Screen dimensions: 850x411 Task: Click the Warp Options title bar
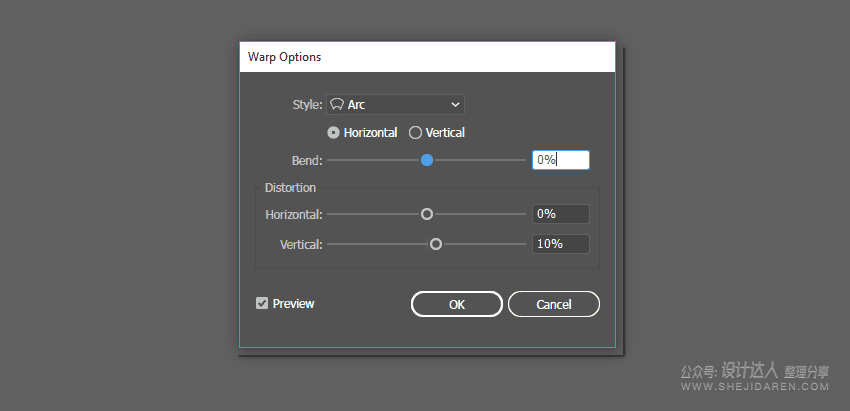pos(426,57)
